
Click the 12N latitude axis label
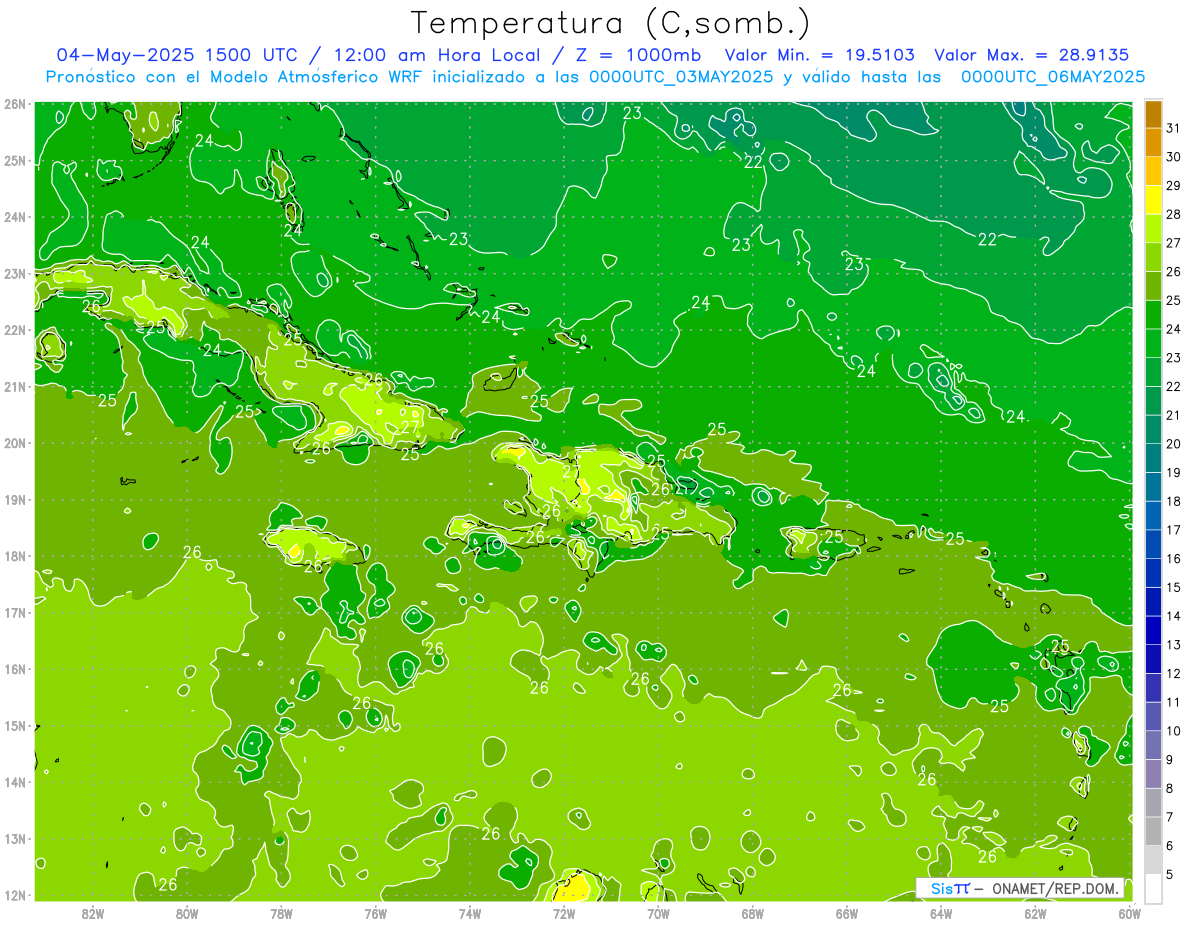pos(15,895)
